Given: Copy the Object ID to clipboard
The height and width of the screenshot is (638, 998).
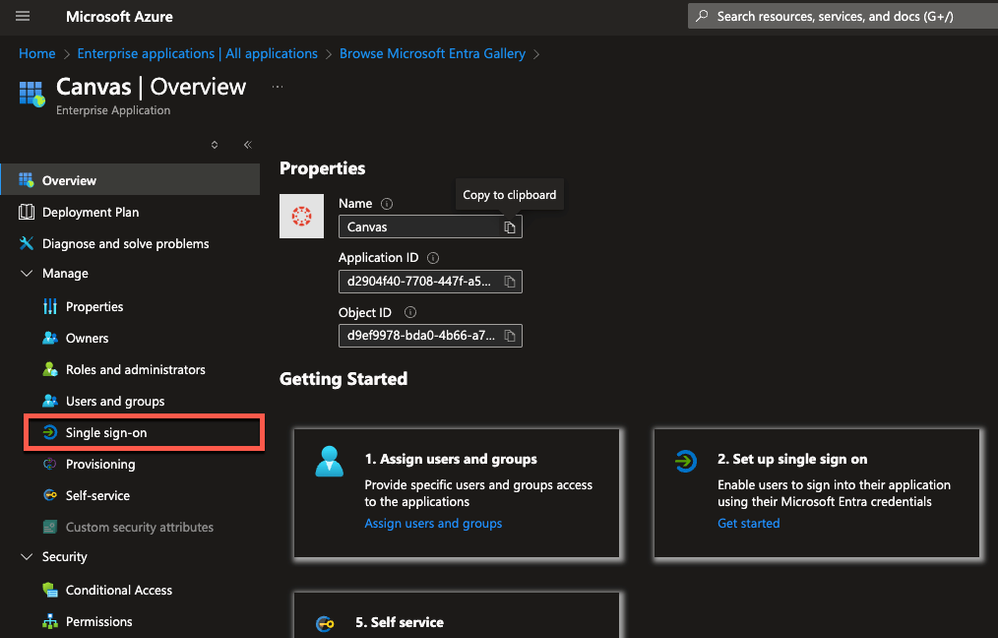Looking at the screenshot, I should pos(509,335).
